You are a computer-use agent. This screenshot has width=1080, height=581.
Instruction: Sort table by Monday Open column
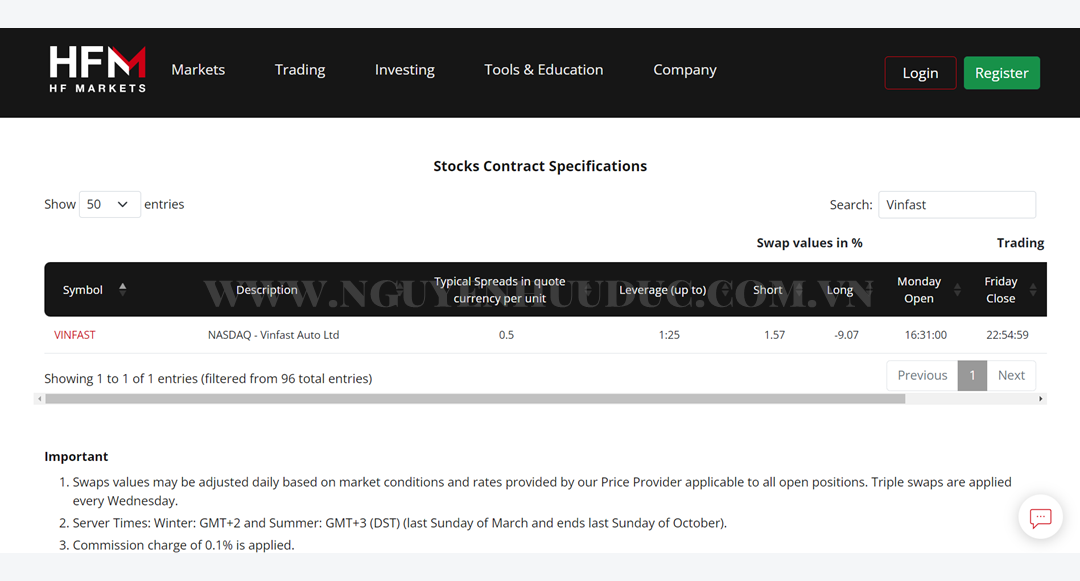(x=919, y=290)
